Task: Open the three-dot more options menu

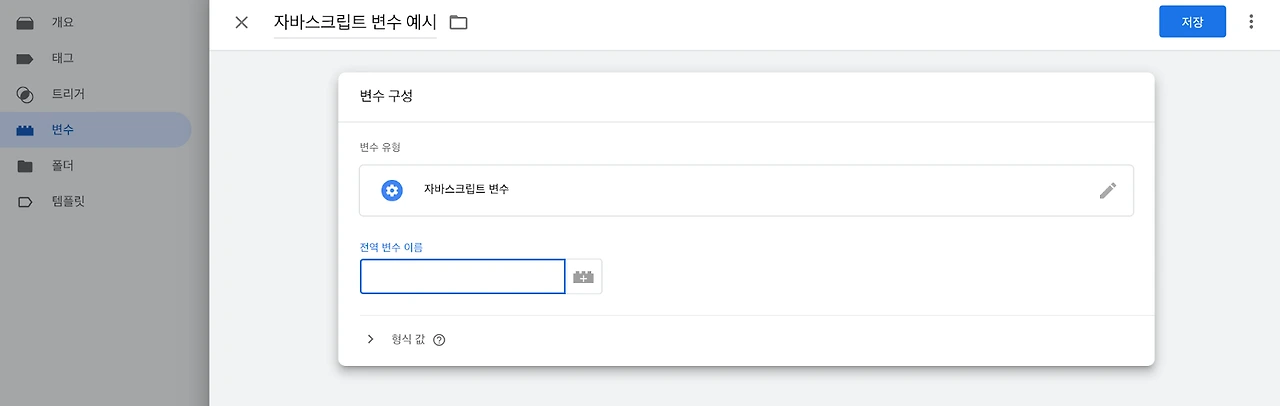Action: pyautogui.click(x=1251, y=22)
